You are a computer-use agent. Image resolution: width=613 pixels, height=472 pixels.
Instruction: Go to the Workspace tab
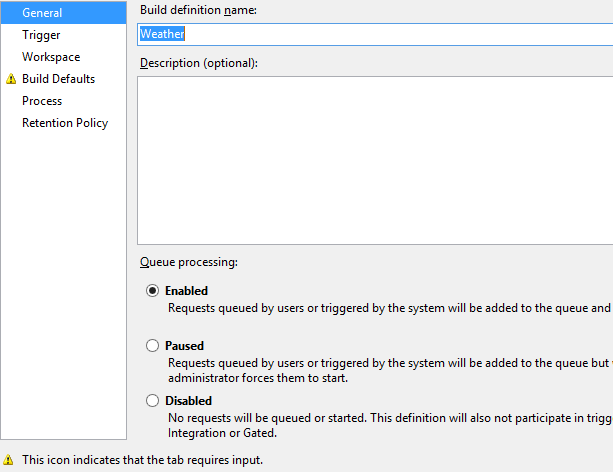tap(51, 57)
